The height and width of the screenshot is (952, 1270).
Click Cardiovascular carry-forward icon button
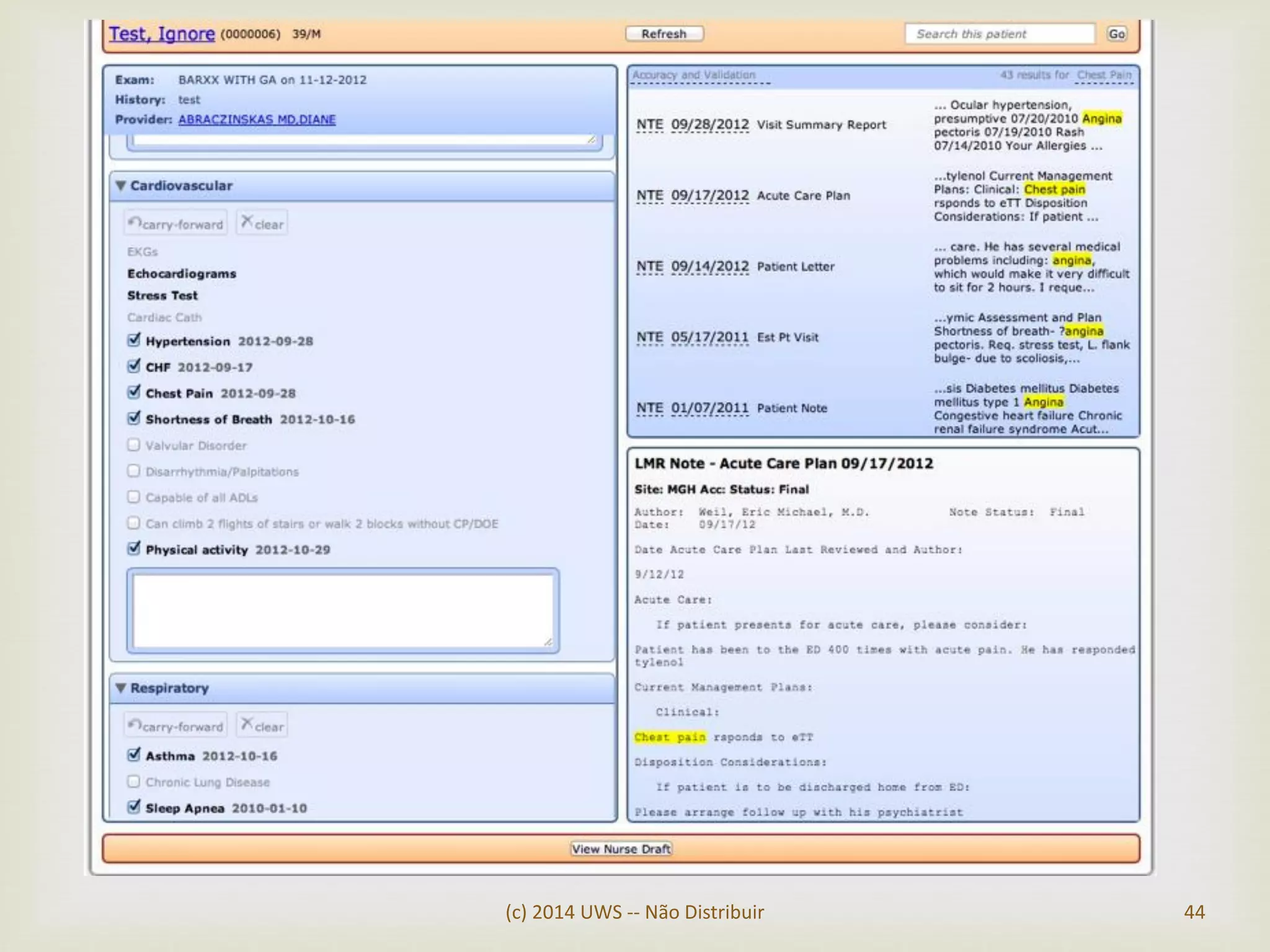pyautogui.click(x=175, y=224)
